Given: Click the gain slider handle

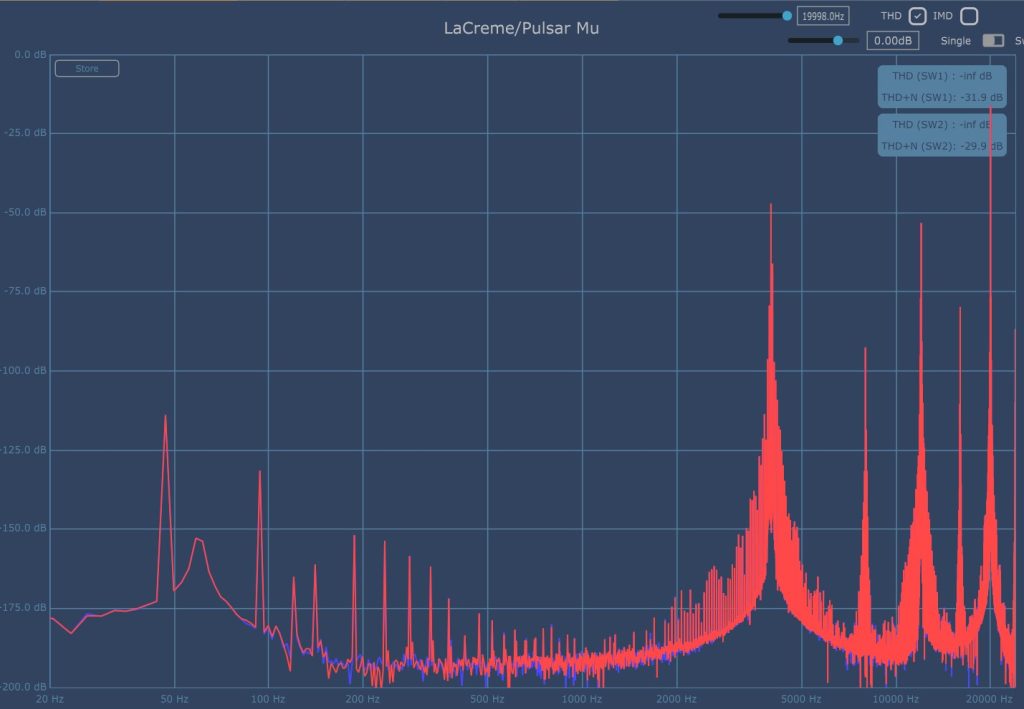Looking at the screenshot, I should point(838,41).
